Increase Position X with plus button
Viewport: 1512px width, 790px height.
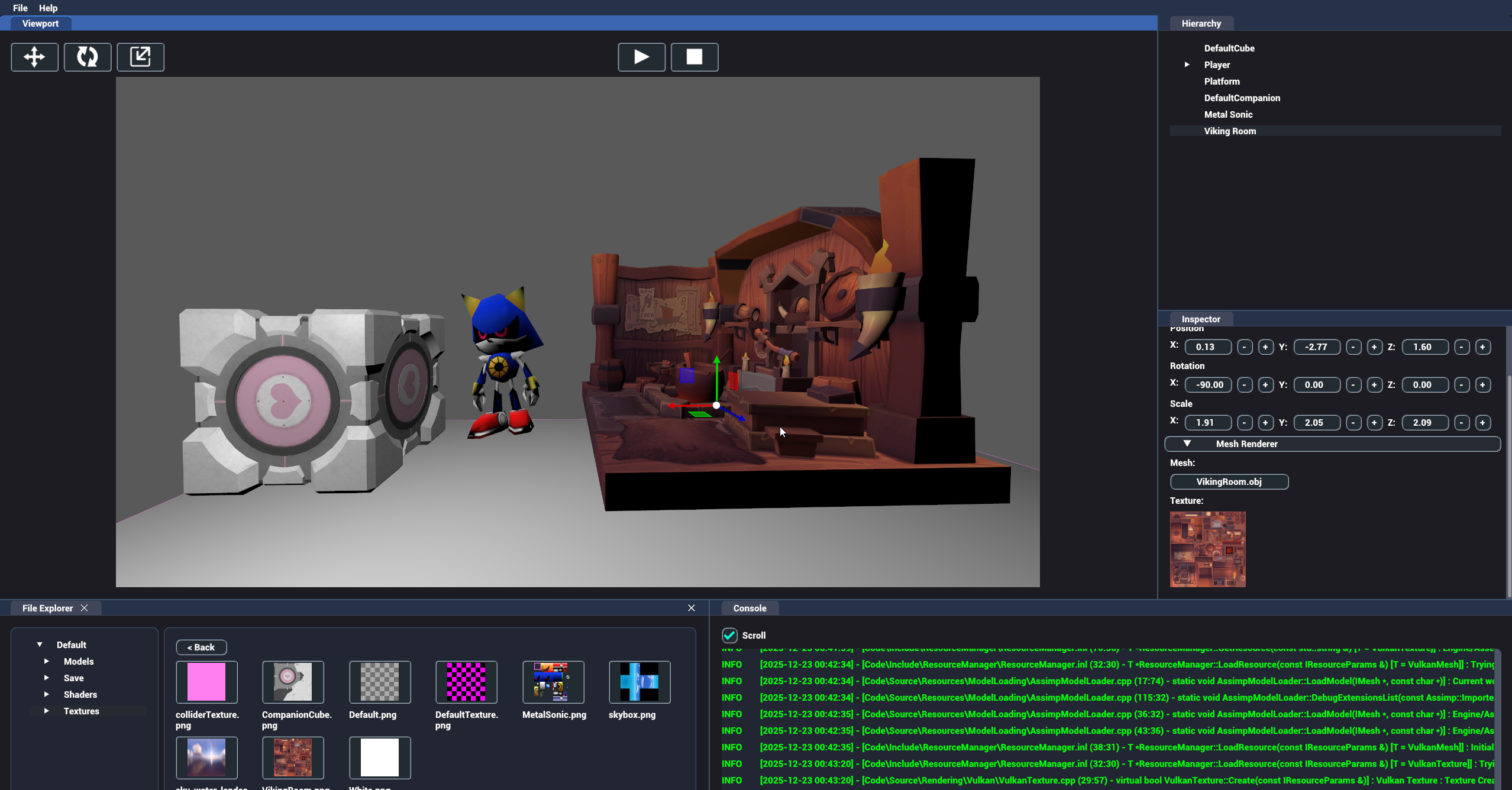tap(1265, 347)
